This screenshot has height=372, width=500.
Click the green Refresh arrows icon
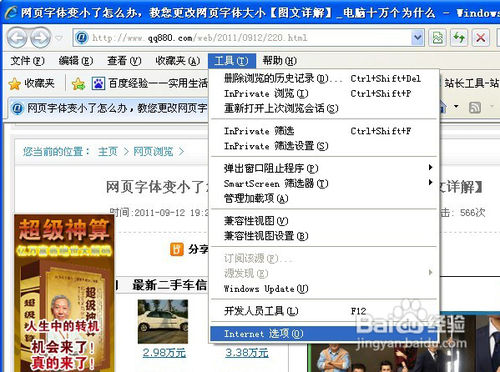[x=459, y=38]
